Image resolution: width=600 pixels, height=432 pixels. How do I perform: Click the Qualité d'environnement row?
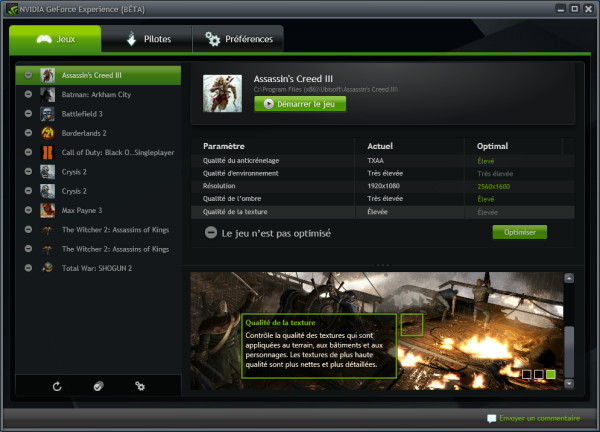coord(383,173)
